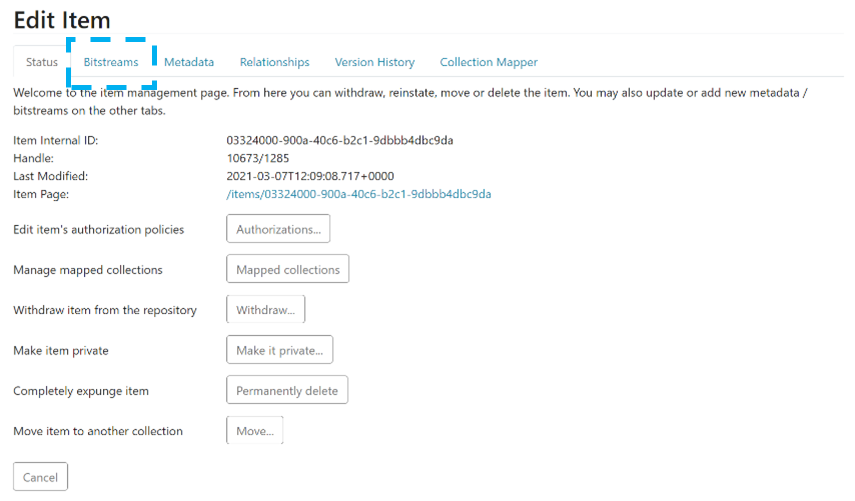
Task: Go to the Metadata tab
Action: [189, 62]
